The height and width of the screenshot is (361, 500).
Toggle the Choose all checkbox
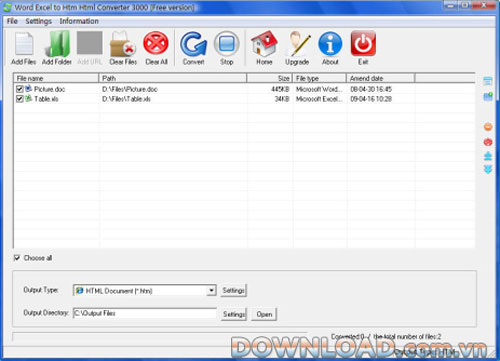17,258
